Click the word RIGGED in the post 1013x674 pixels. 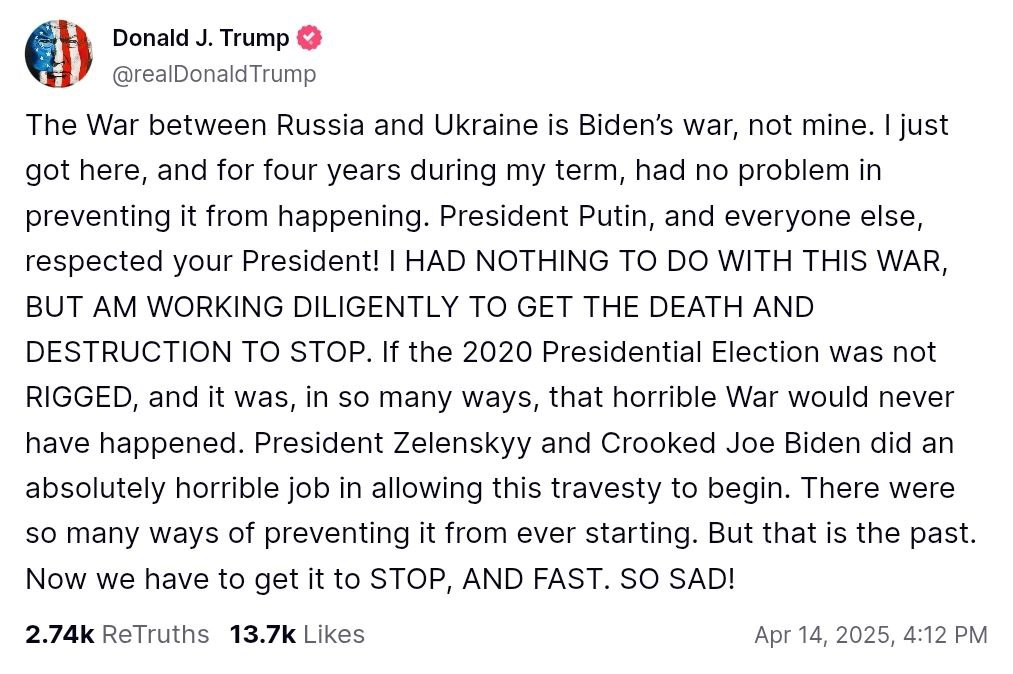[x=78, y=397]
